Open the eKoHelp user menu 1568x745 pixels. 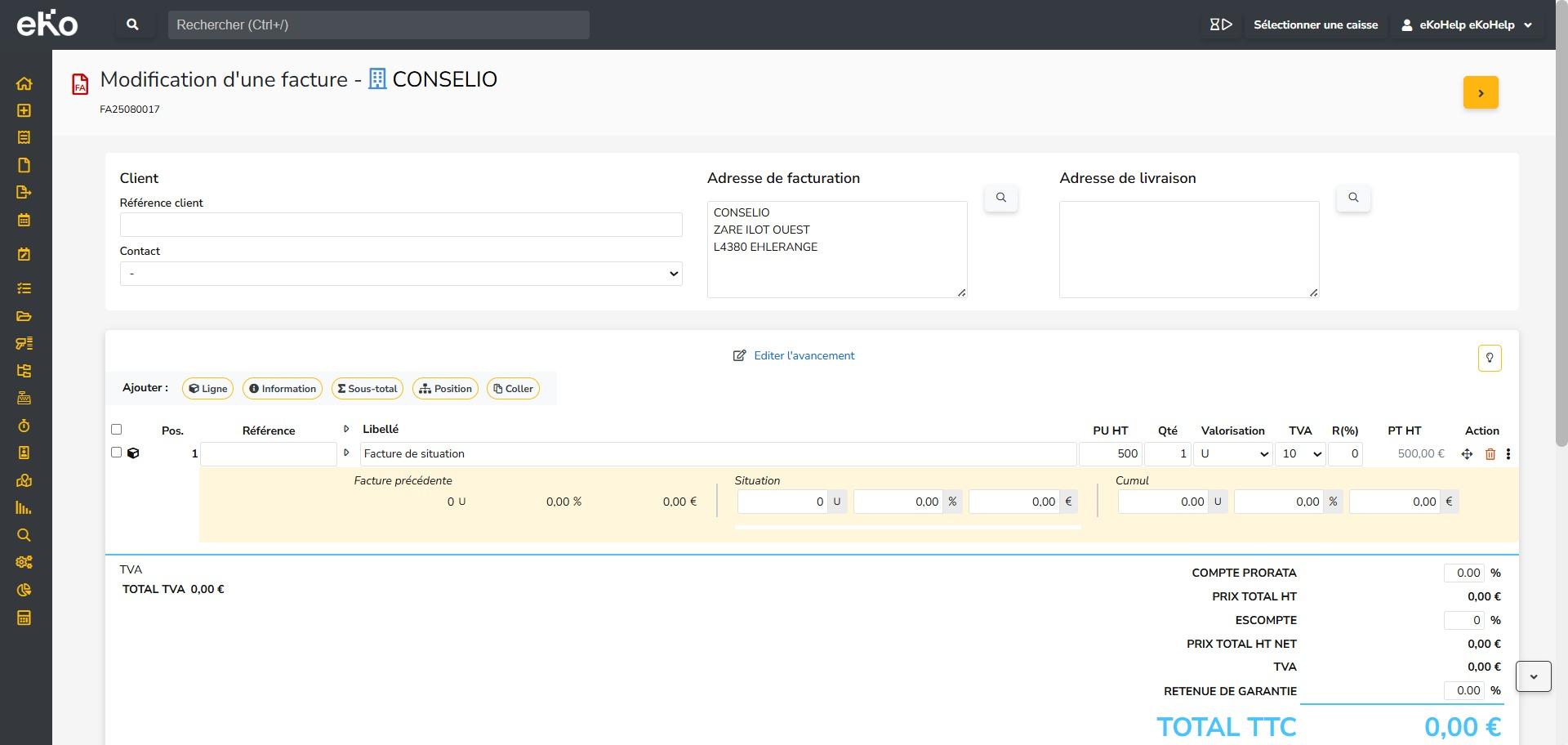1467,25
